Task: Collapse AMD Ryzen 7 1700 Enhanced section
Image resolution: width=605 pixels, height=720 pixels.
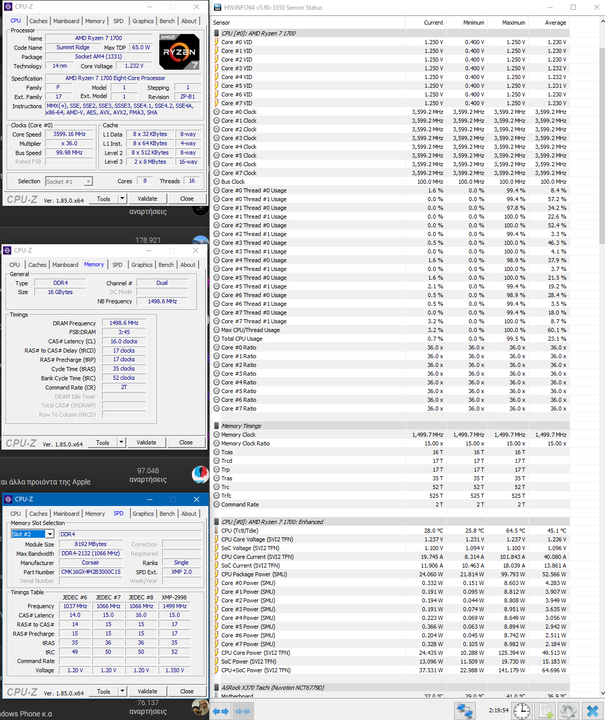Action: (x=217, y=522)
